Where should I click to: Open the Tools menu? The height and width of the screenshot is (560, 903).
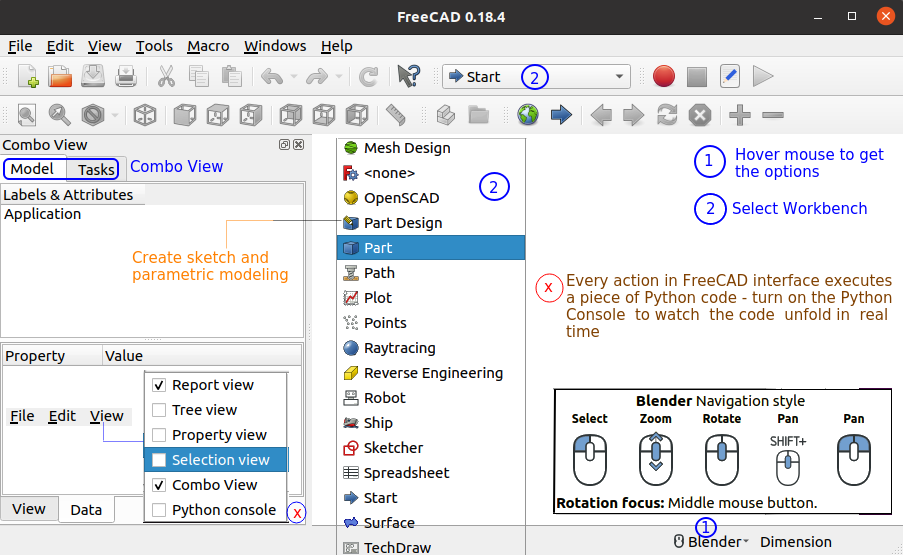154,46
